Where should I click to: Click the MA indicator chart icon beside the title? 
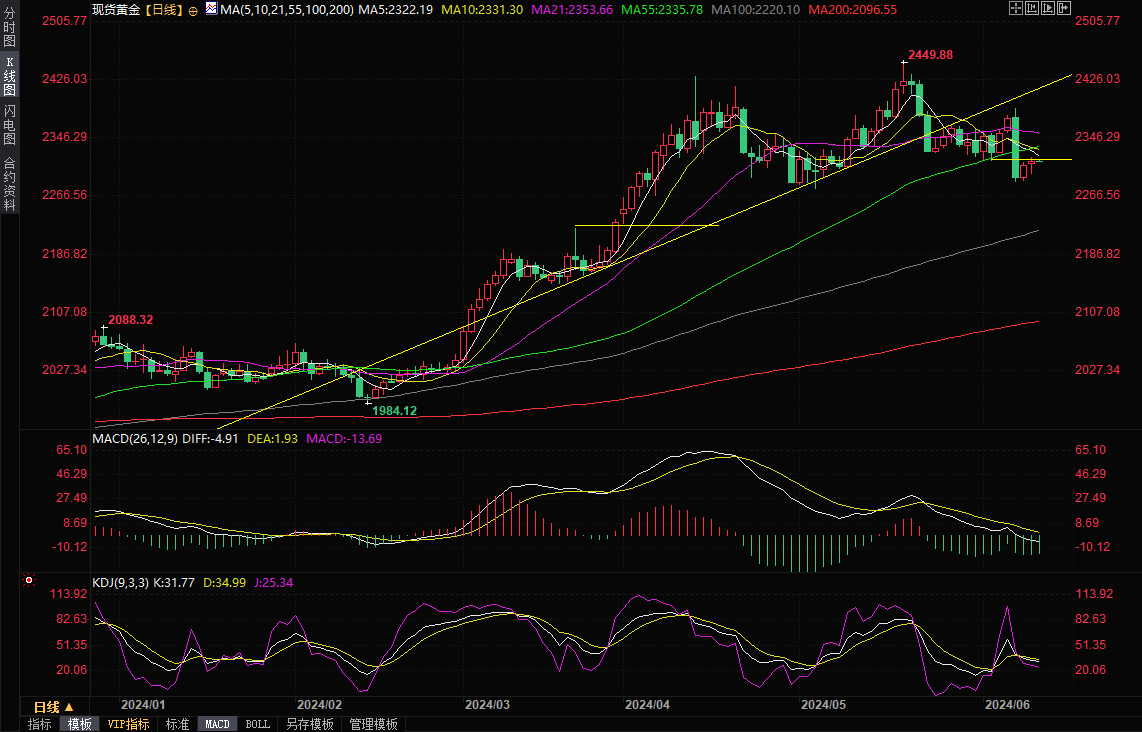click(x=210, y=9)
